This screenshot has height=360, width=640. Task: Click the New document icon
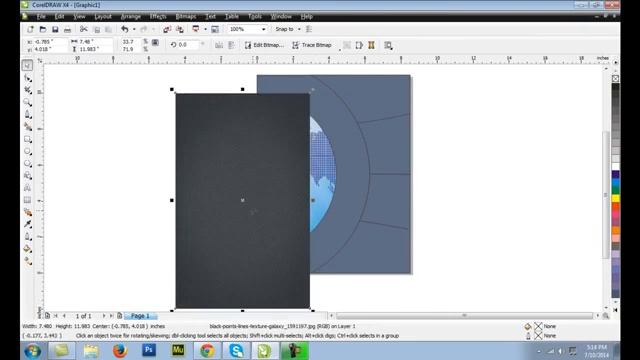tap(30, 29)
